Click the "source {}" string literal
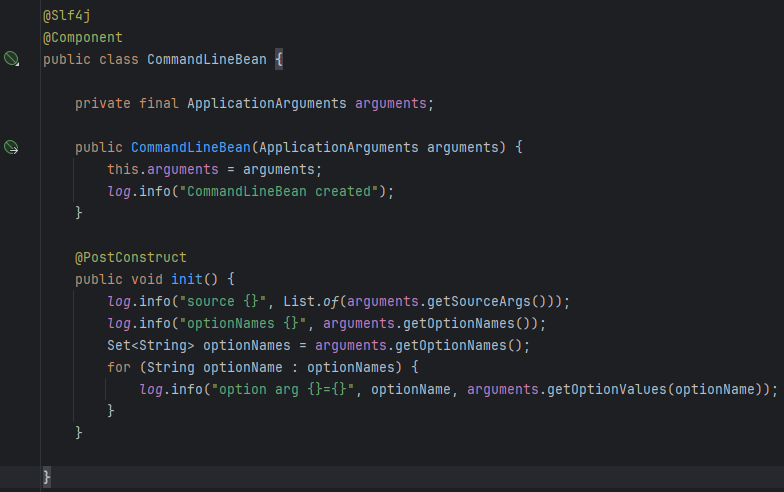Viewport: 784px width, 492px height. (x=222, y=302)
